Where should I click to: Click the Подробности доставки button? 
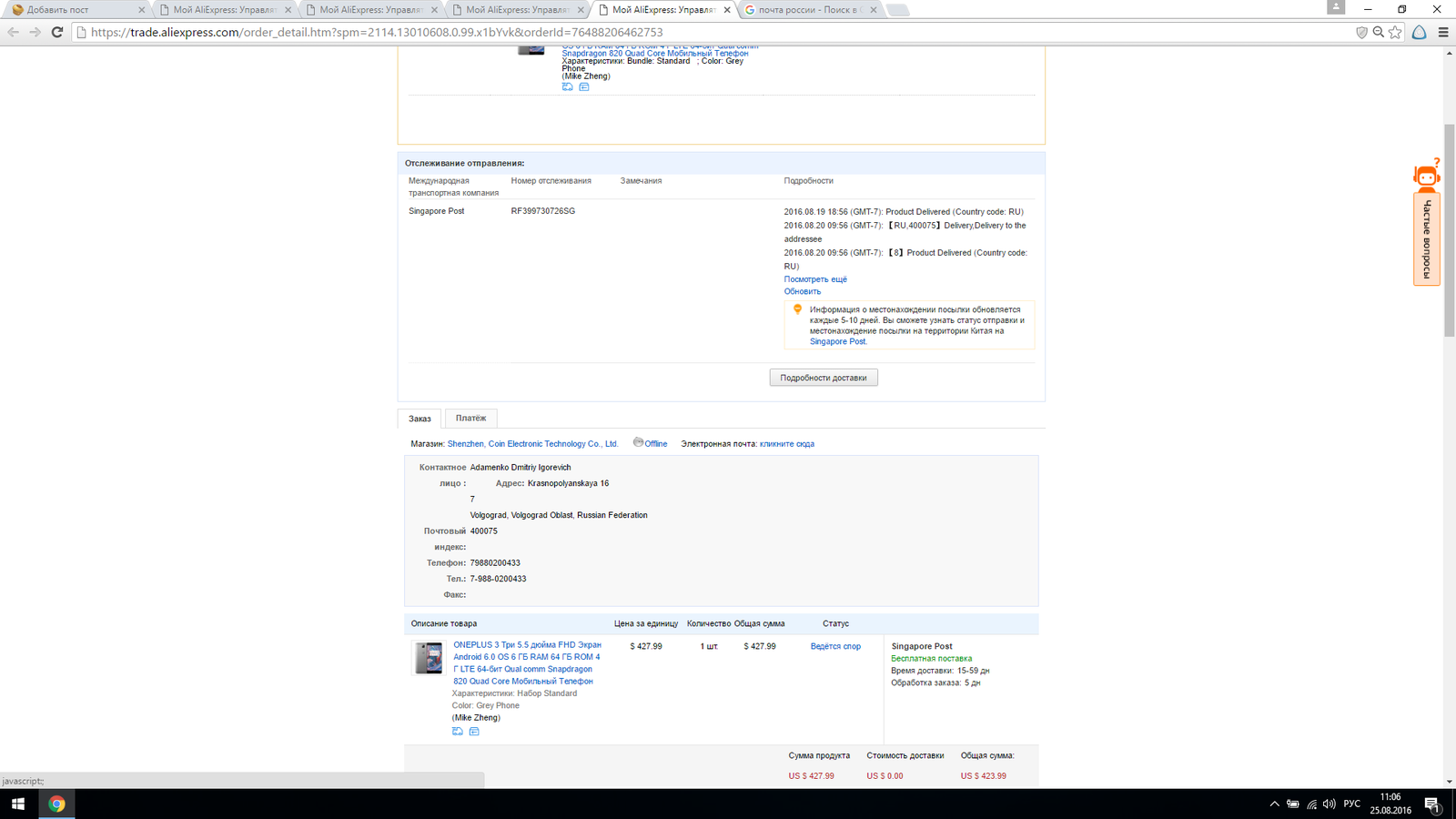point(824,378)
